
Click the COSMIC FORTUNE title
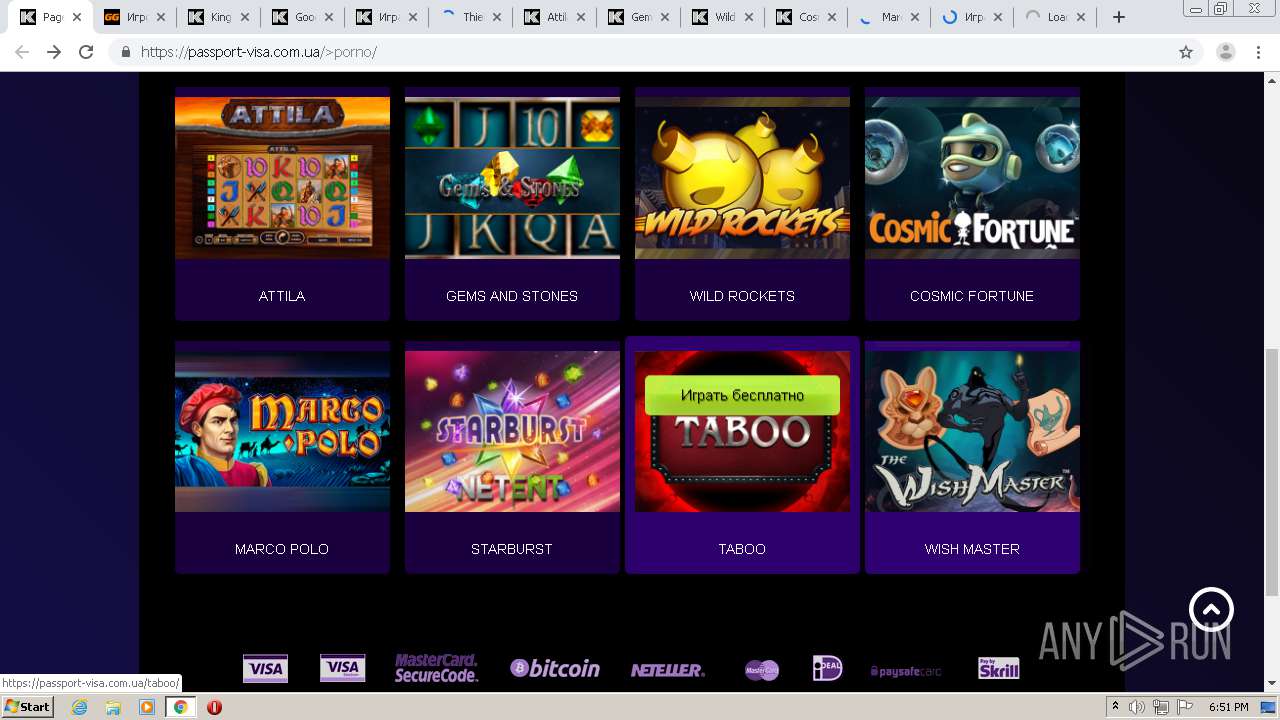click(x=972, y=296)
